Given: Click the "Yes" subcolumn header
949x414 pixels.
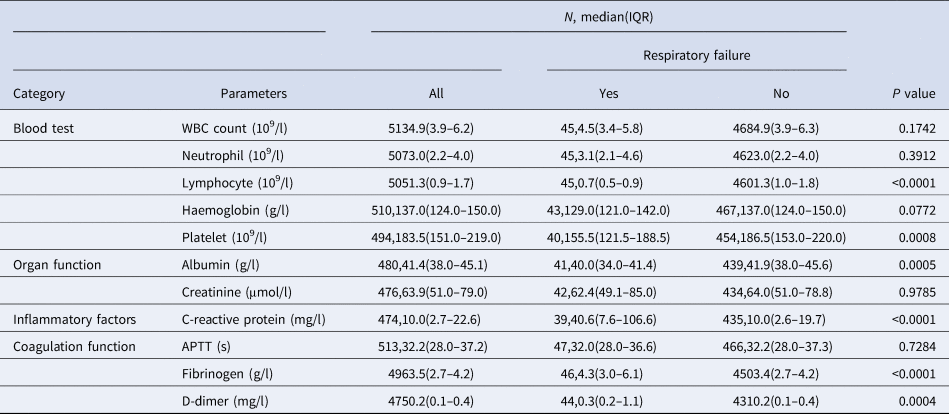Looking at the screenshot, I should point(609,94).
